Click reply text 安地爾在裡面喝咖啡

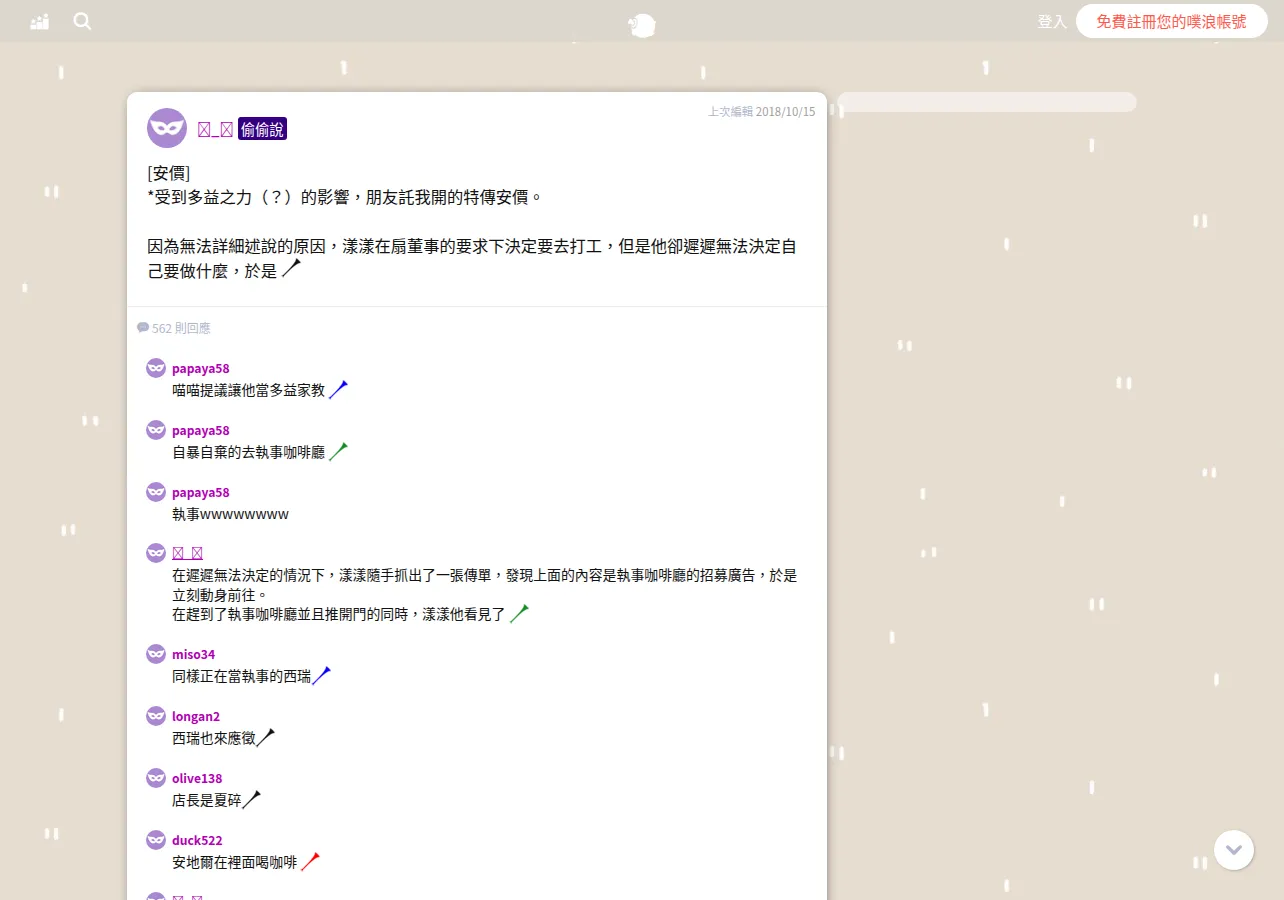(x=235, y=862)
